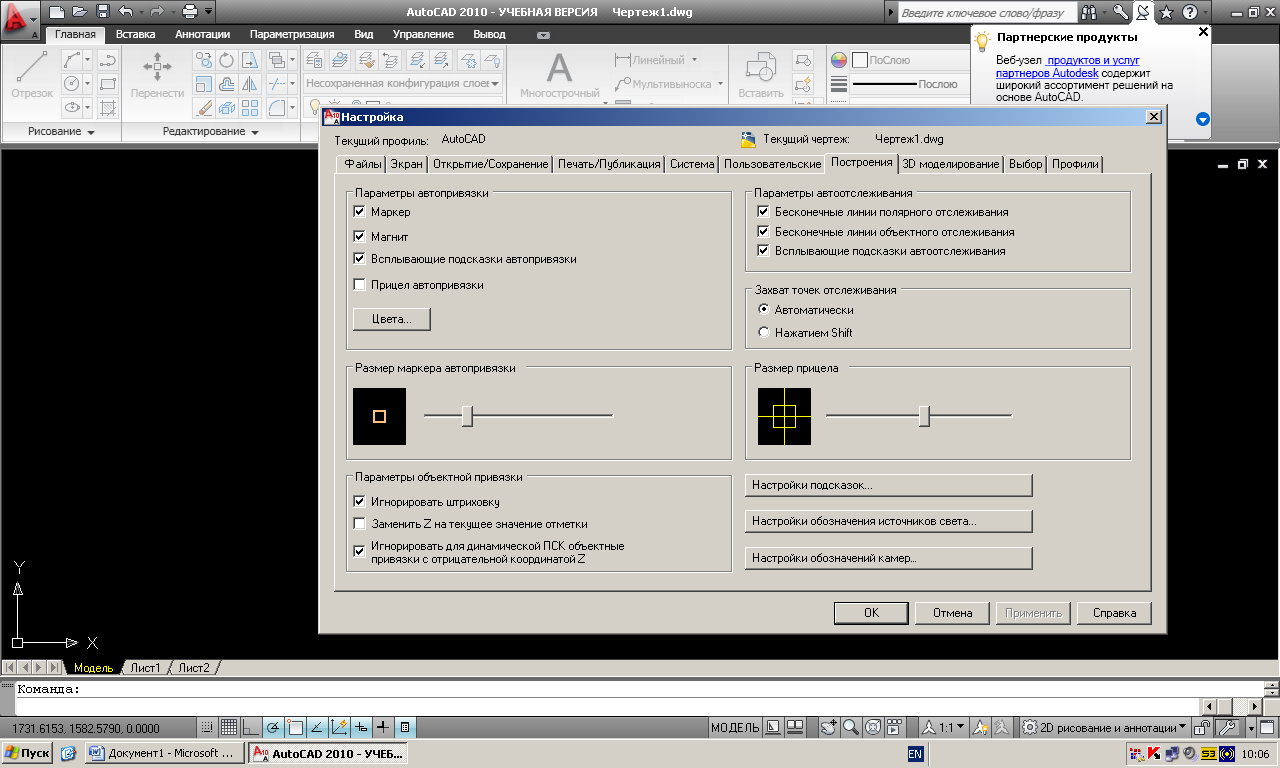Uncheck the Магнит checkbox
Viewport: 1280px width, 768px height.
pyautogui.click(x=360, y=237)
